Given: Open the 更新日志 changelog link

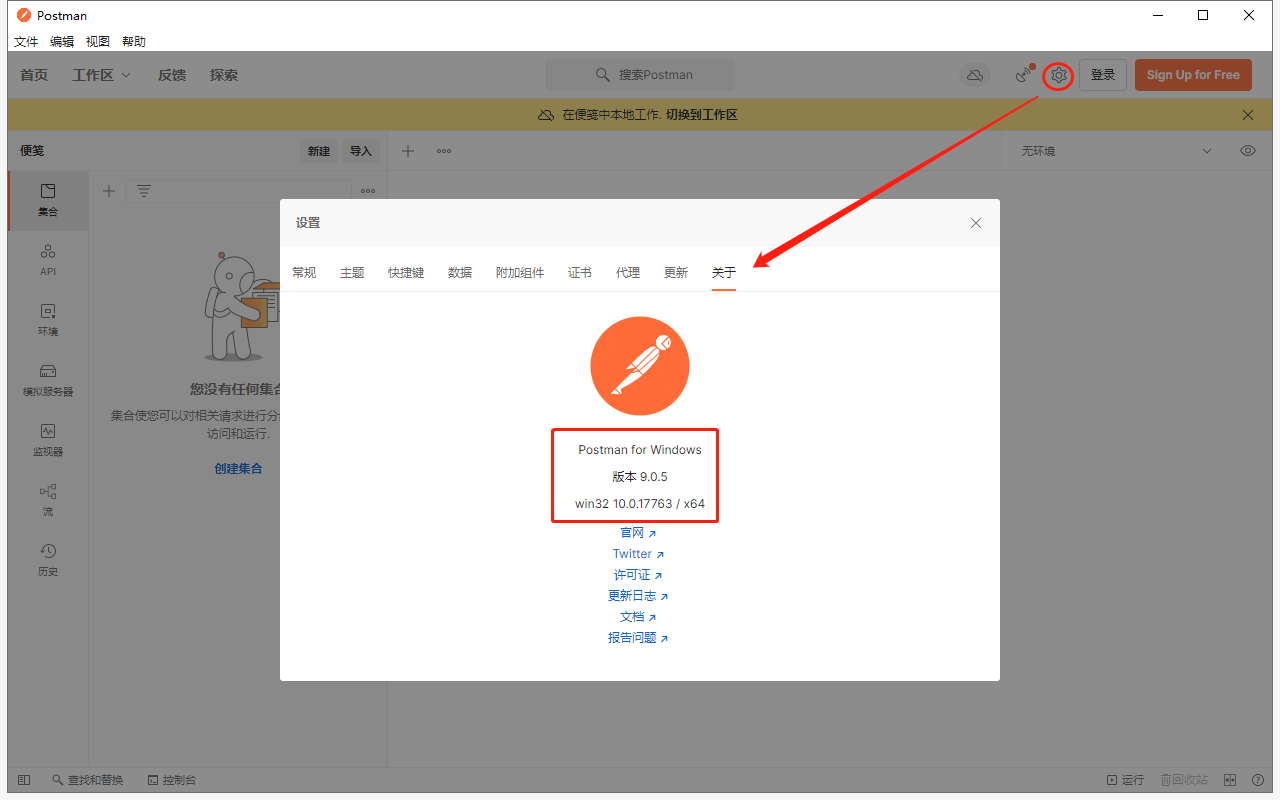Looking at the screenshot, I should (x=638, y=596).
